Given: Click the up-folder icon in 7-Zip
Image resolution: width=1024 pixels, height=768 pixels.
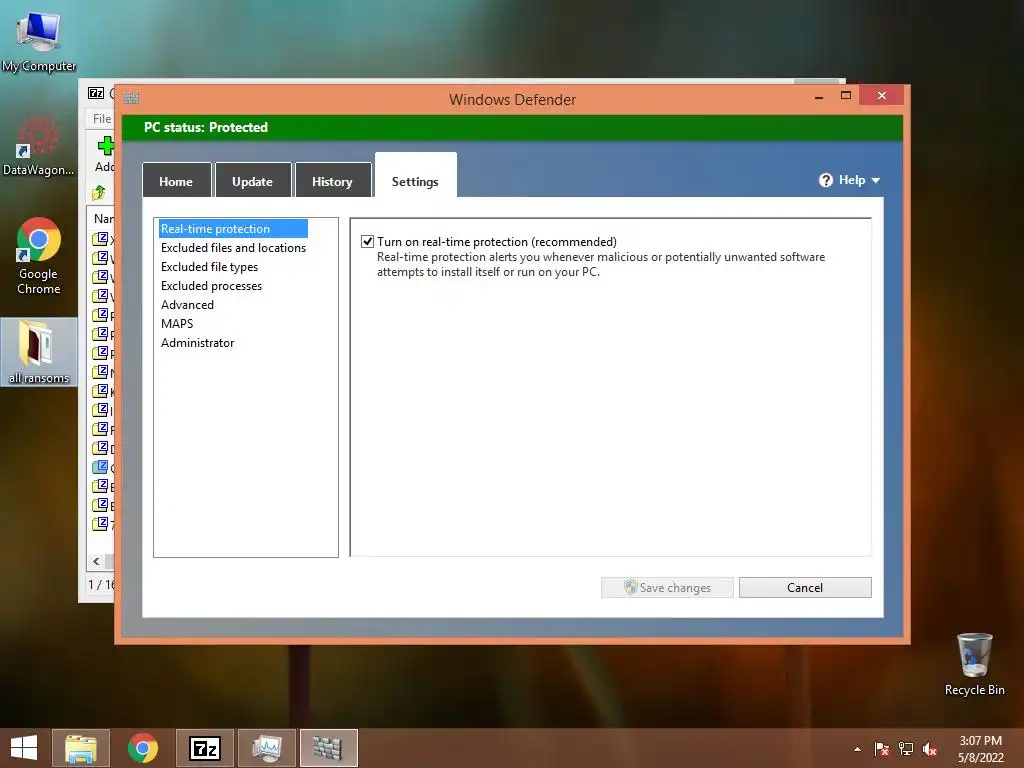Looking at the screenshot, I should 99,193.
